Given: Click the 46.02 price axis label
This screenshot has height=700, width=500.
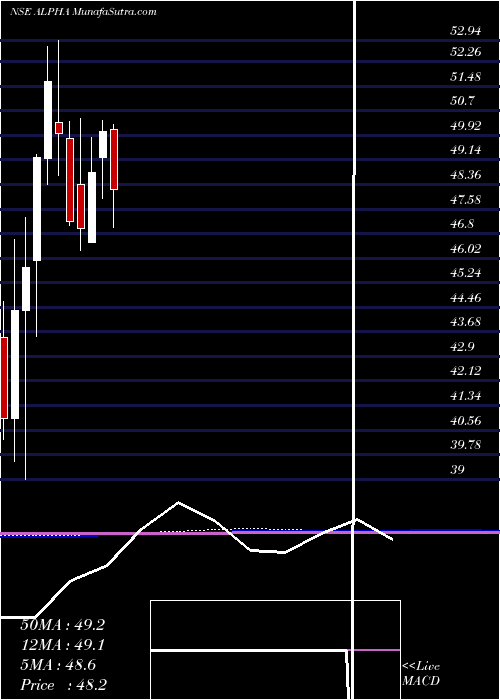Looking at the screenshot, I should point(466,248).
